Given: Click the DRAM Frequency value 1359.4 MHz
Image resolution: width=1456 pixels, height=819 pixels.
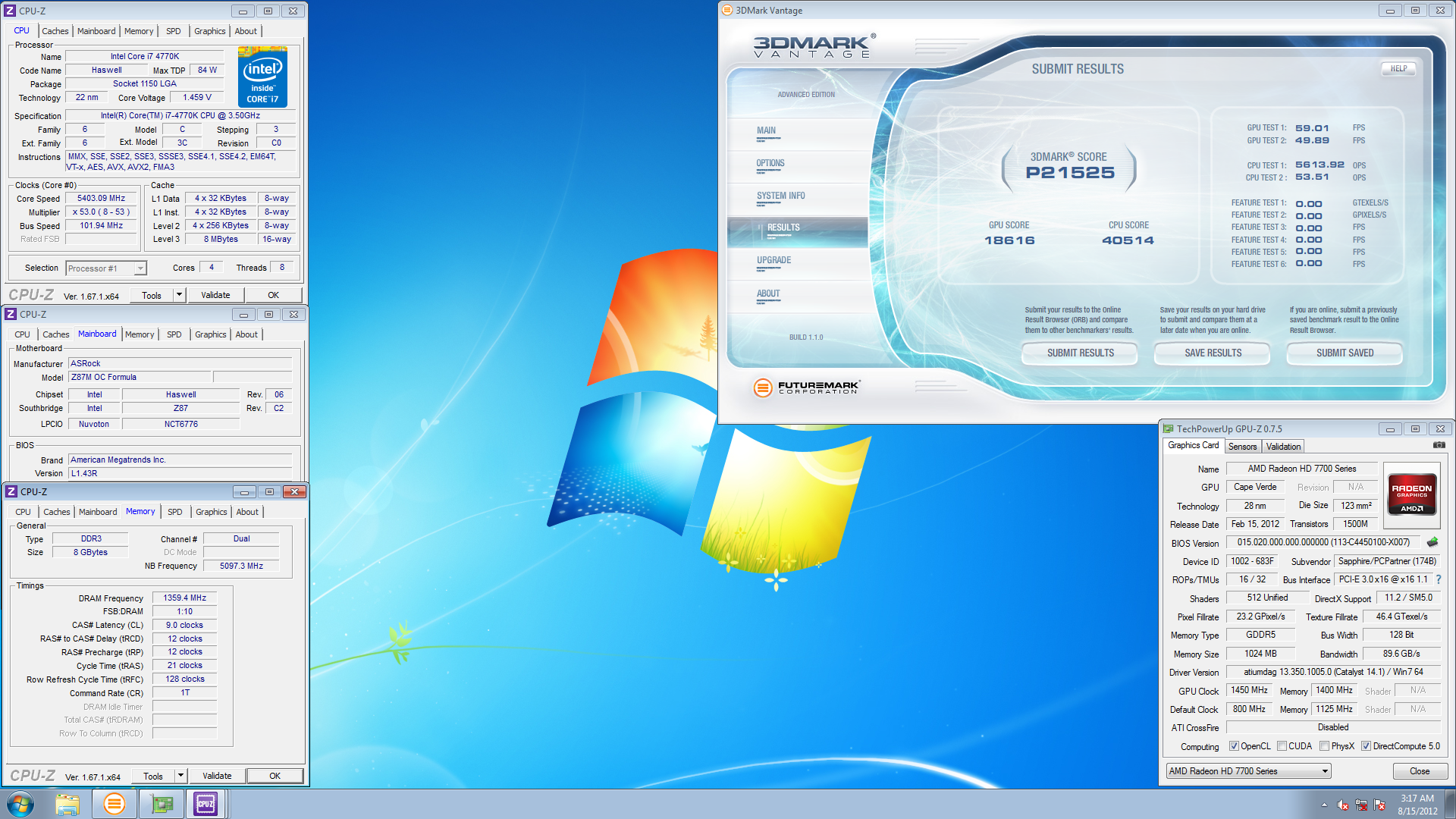Looking at the screenshot, I should click(x=184, y=598).
